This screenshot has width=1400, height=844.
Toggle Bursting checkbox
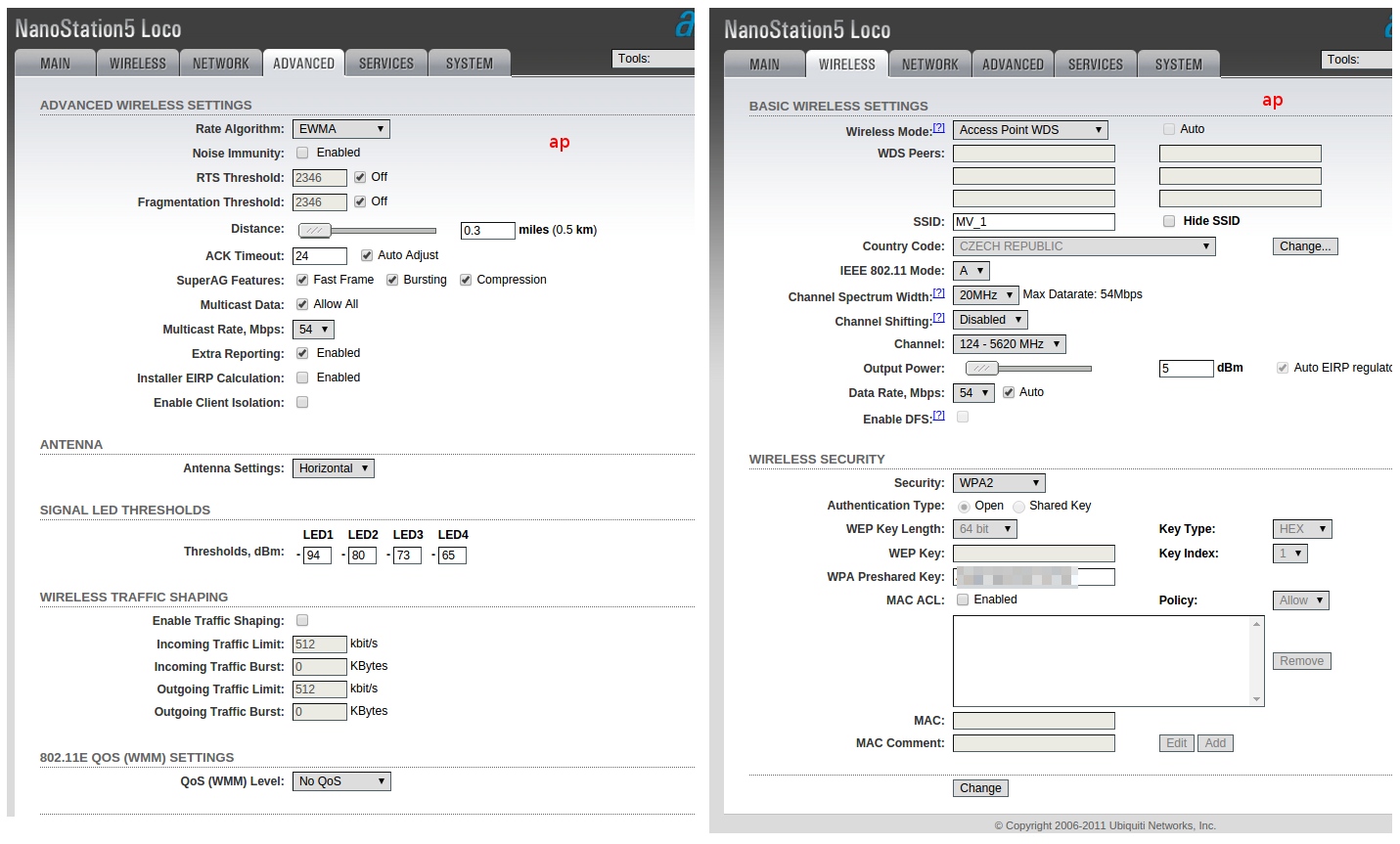(392, 280)
